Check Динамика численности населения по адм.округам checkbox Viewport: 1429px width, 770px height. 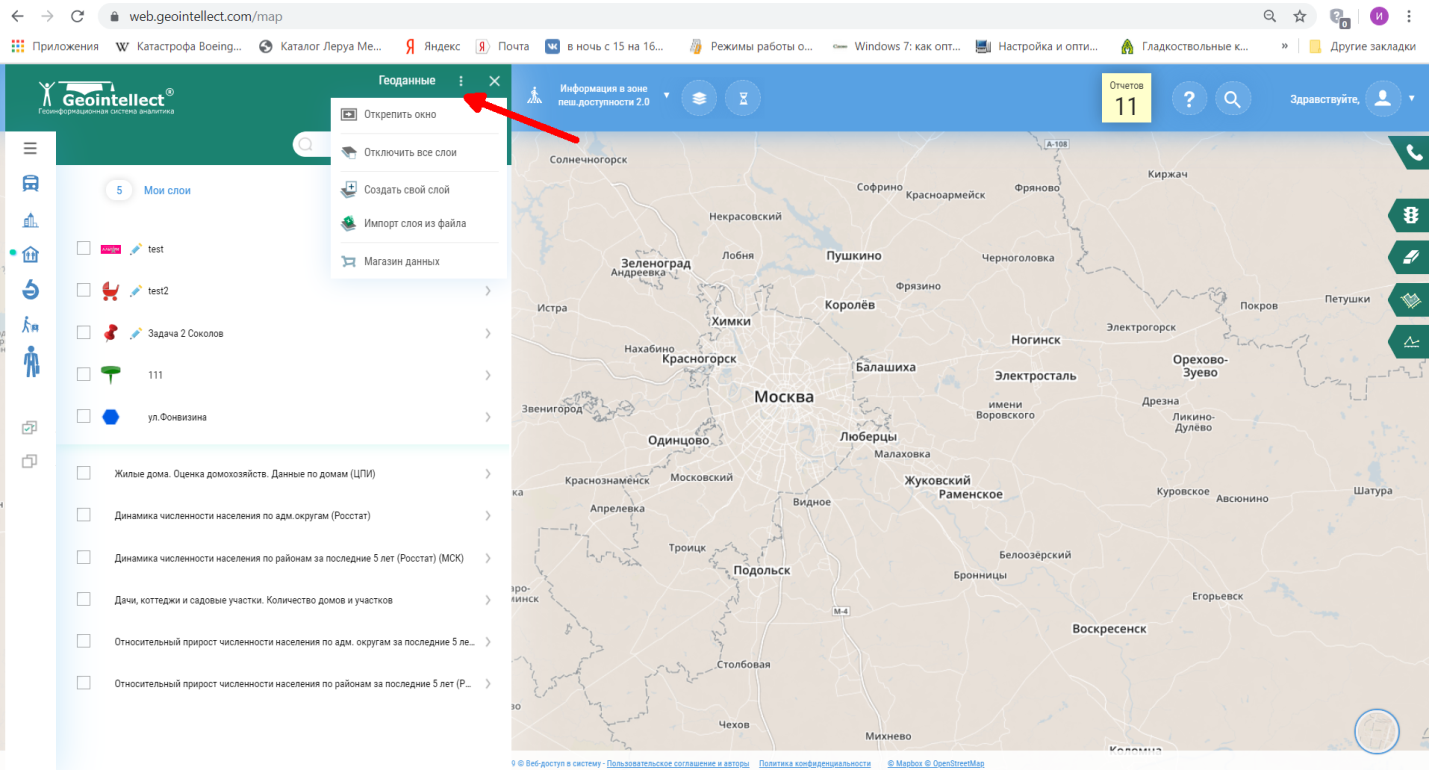coord(84,515)
